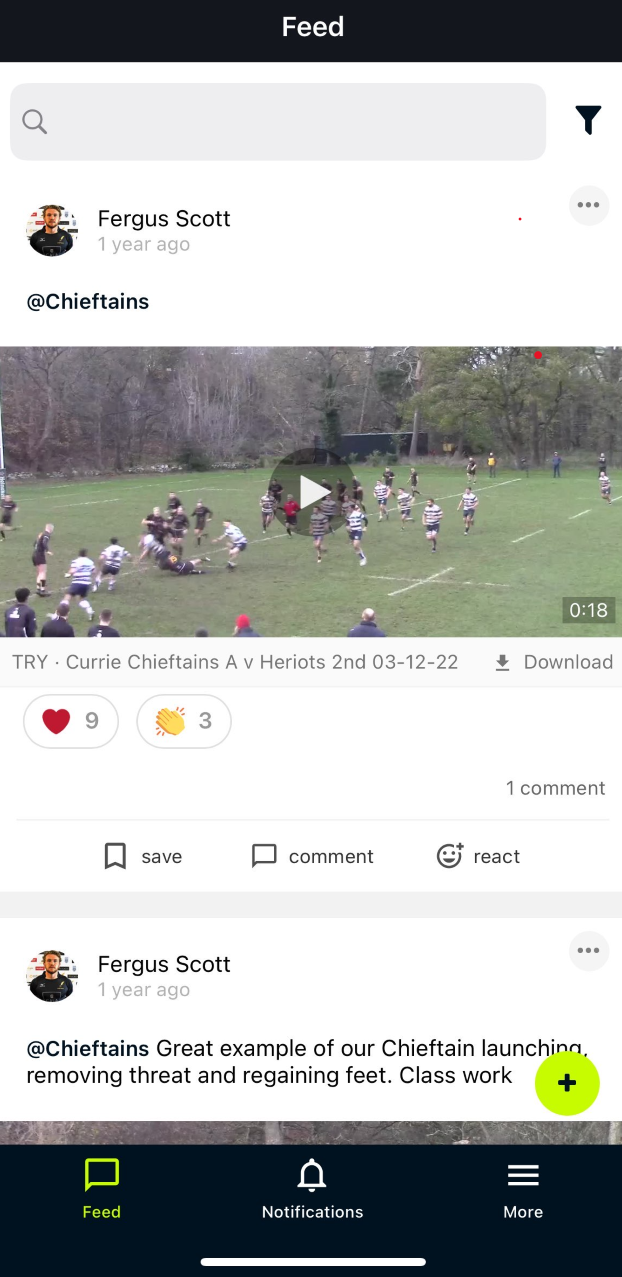The height and width of the screenshot is (1277, 622).
Task: Open the react emoji picker
Action: 478,857
